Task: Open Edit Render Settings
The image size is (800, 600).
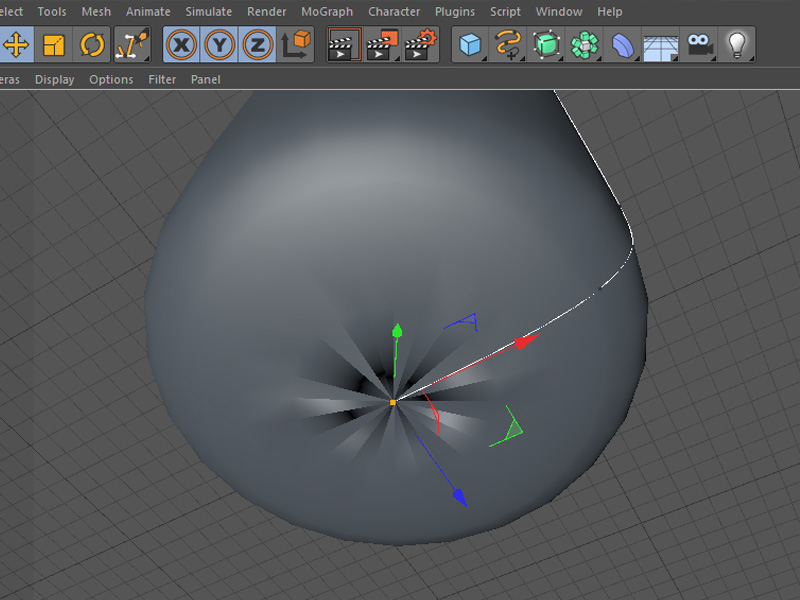Action: pos(420,45)
